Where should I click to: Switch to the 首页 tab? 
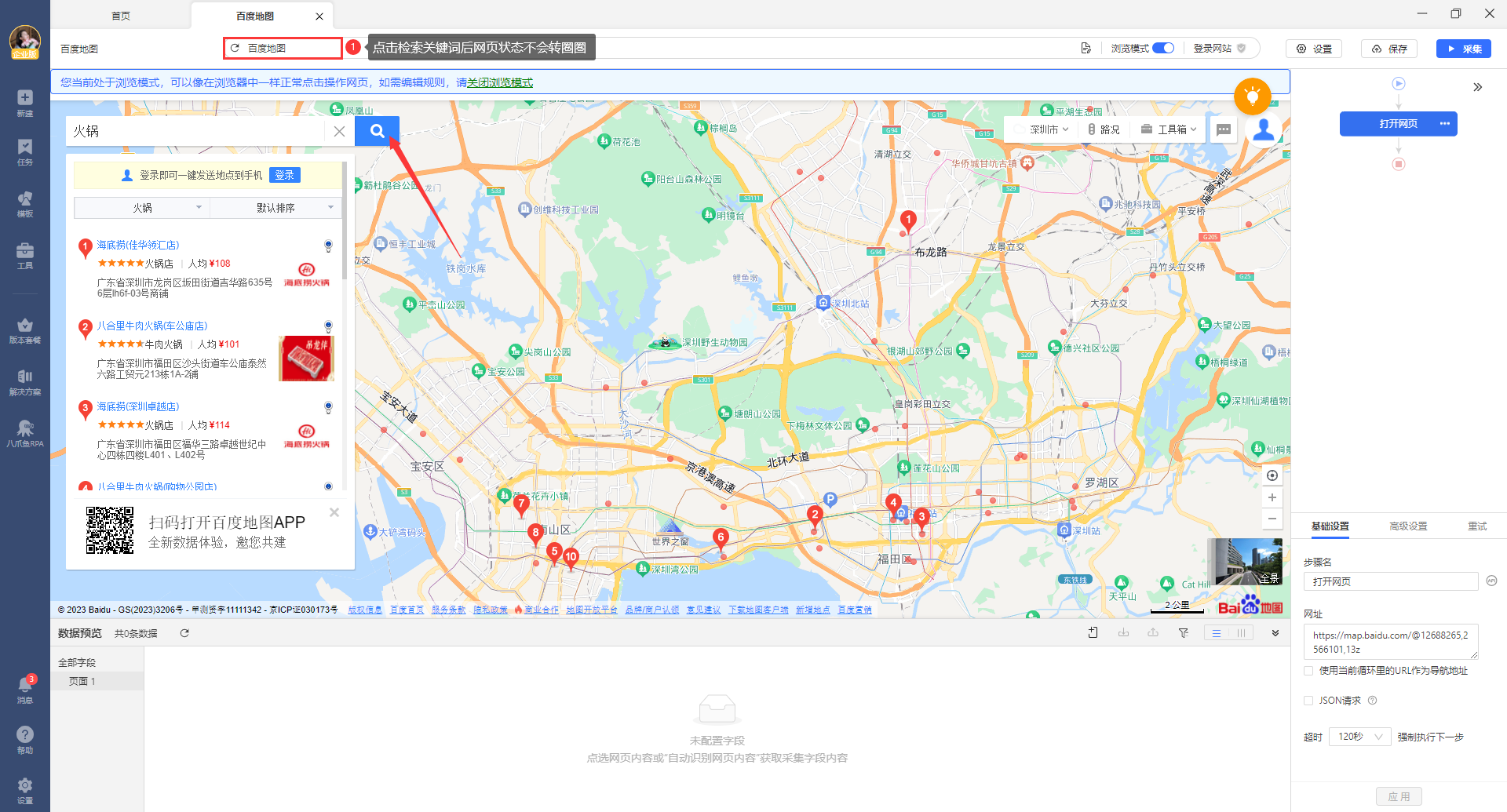121,16
